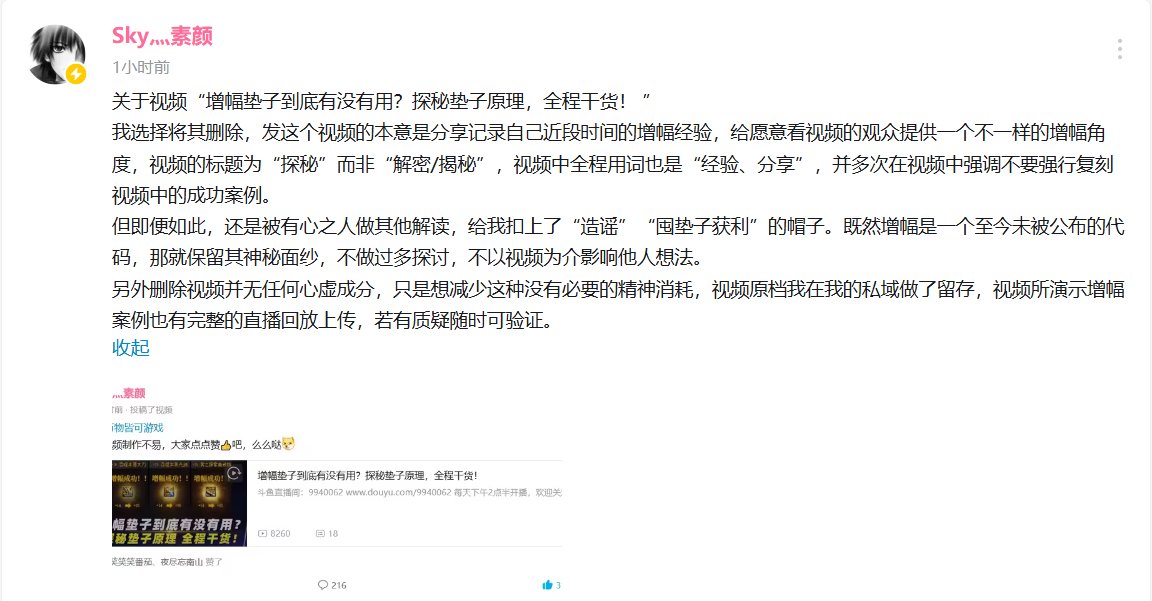Click the video cover thumbnail in the screenshot
Image resolution: width=1152 pixels, height=601 pixels.
179,504
